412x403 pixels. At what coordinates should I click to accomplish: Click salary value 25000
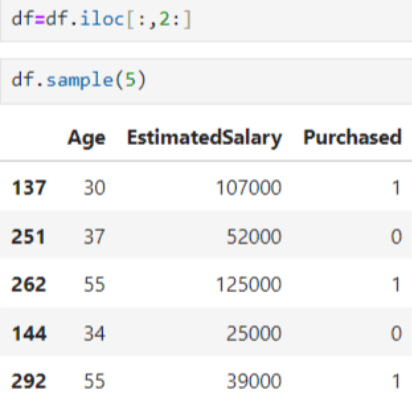pyautogui.click(x=254, y=333)
